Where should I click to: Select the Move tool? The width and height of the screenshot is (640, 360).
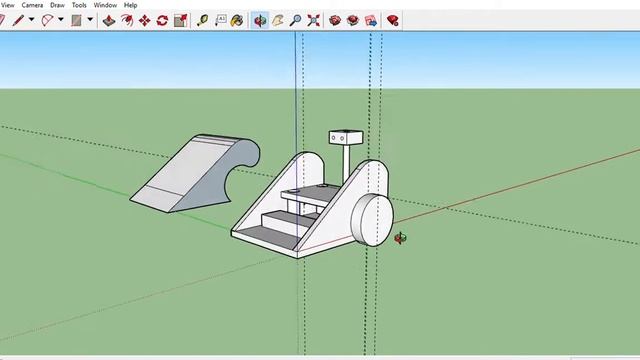tap(144, 20)
